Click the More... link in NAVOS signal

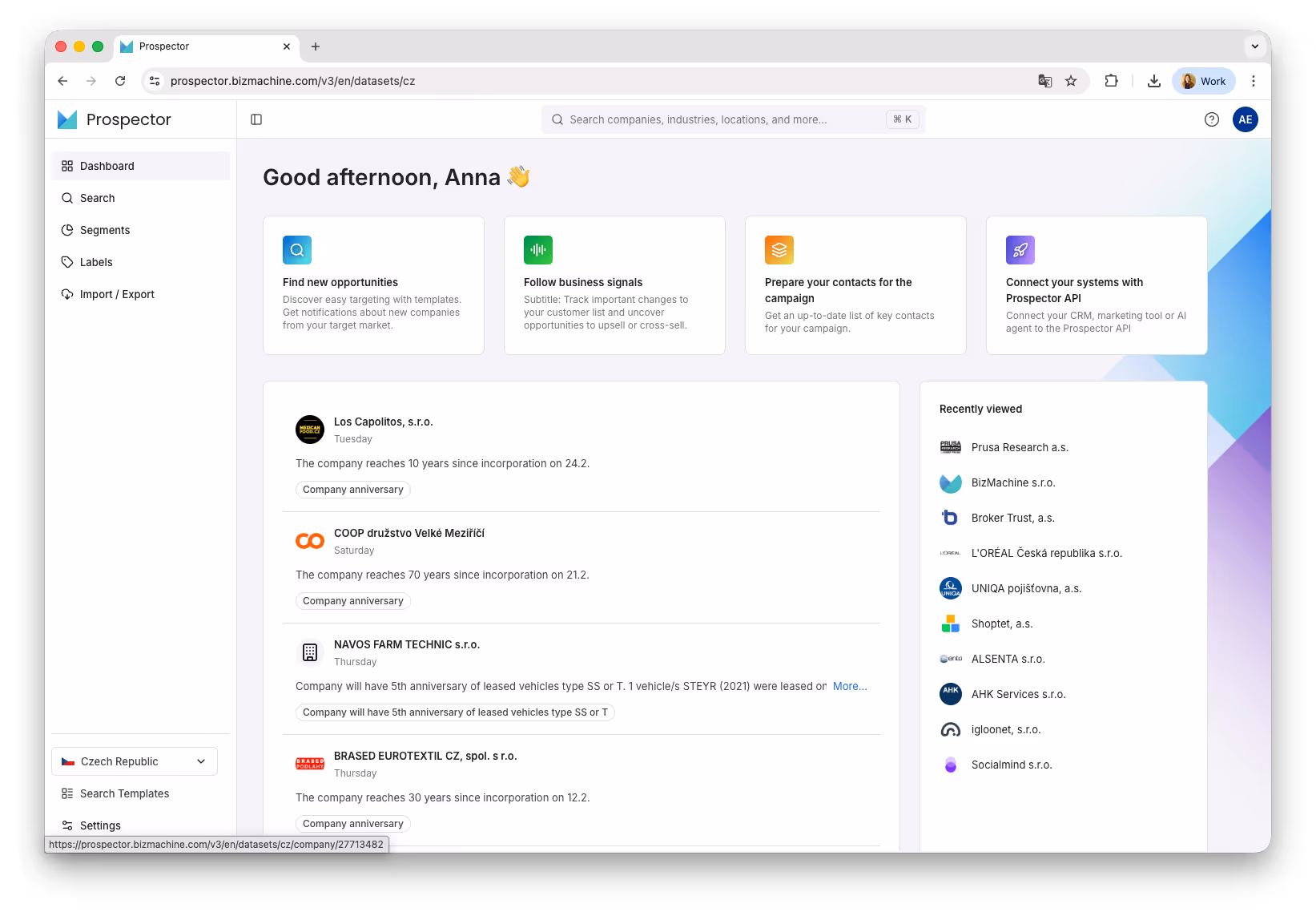tap(850, 686)
